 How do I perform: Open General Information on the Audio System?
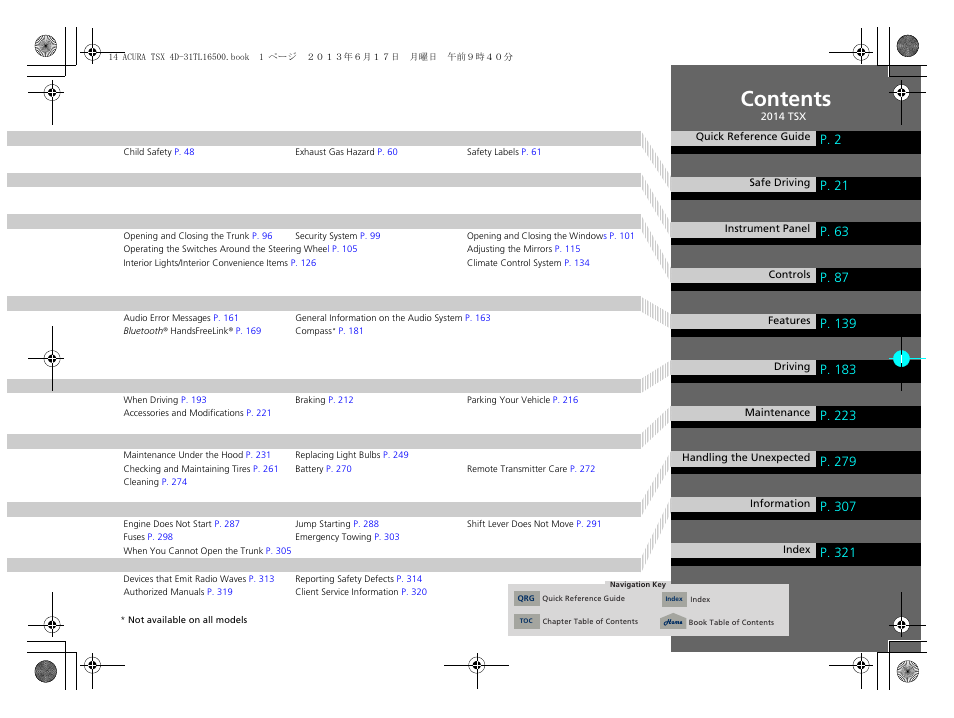[x=392, y=318]
